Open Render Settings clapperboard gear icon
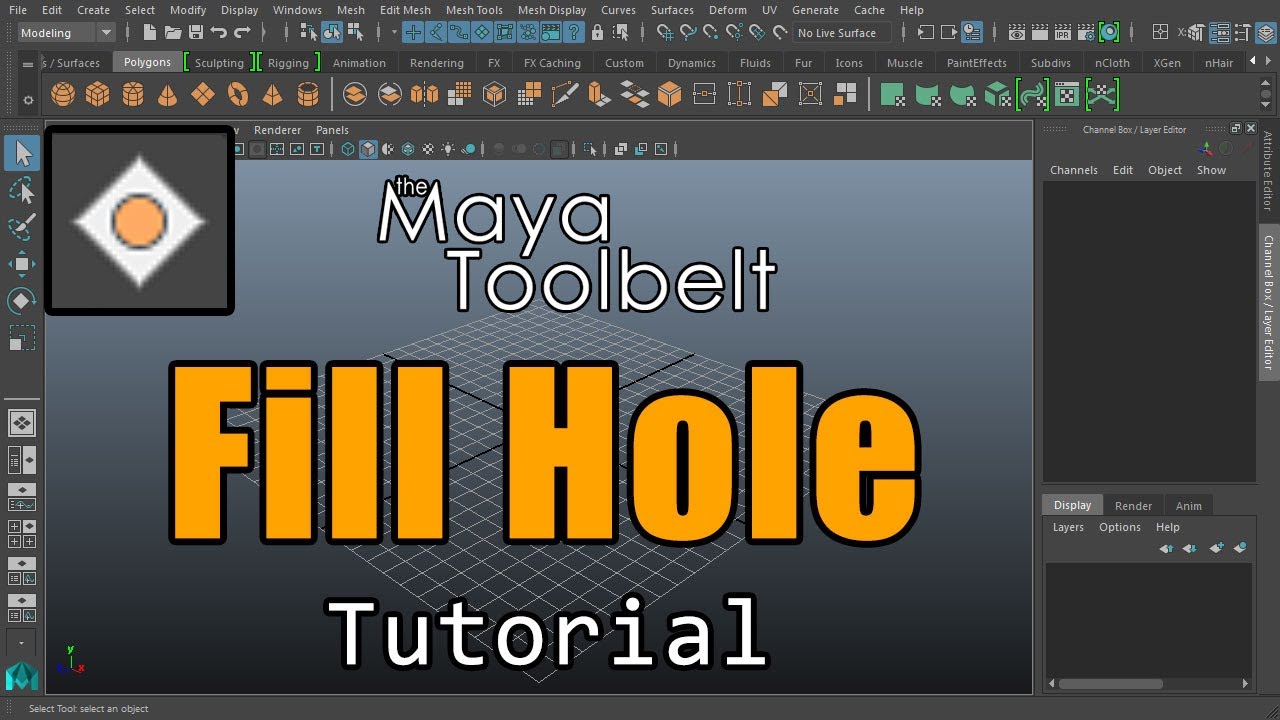Screen dimensions: 1280x720 click(x=1085, y=33)
